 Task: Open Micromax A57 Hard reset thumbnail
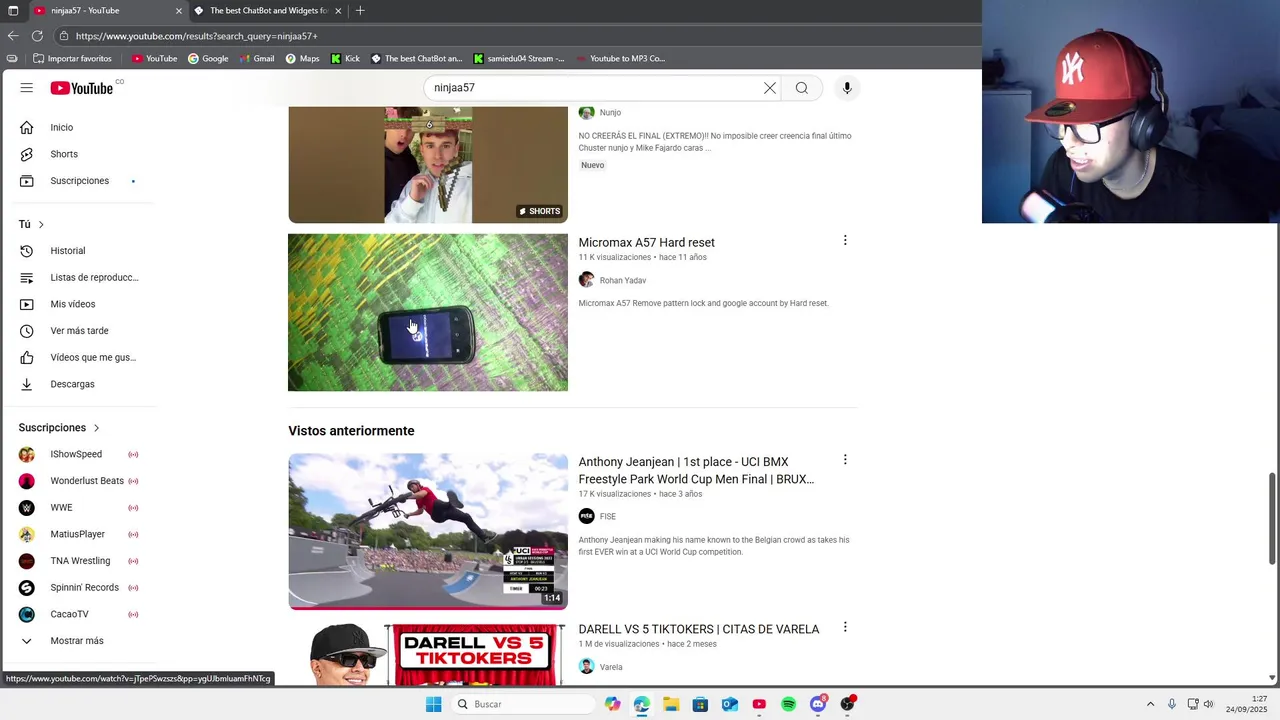pos(428,312)
